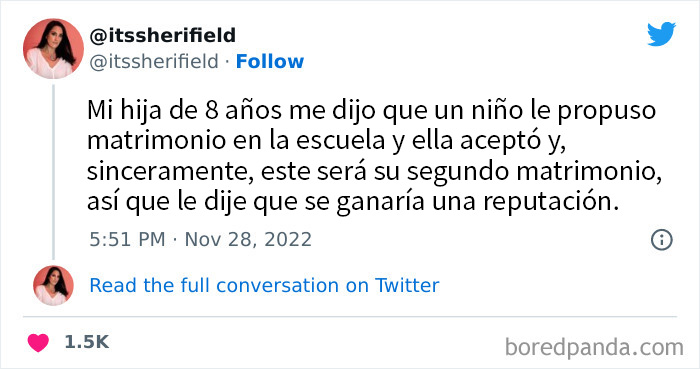Image resolution: width=700 pixels, height=369 pixels.
Task: Click the small avatar beside conversation link
Action: 53,286
